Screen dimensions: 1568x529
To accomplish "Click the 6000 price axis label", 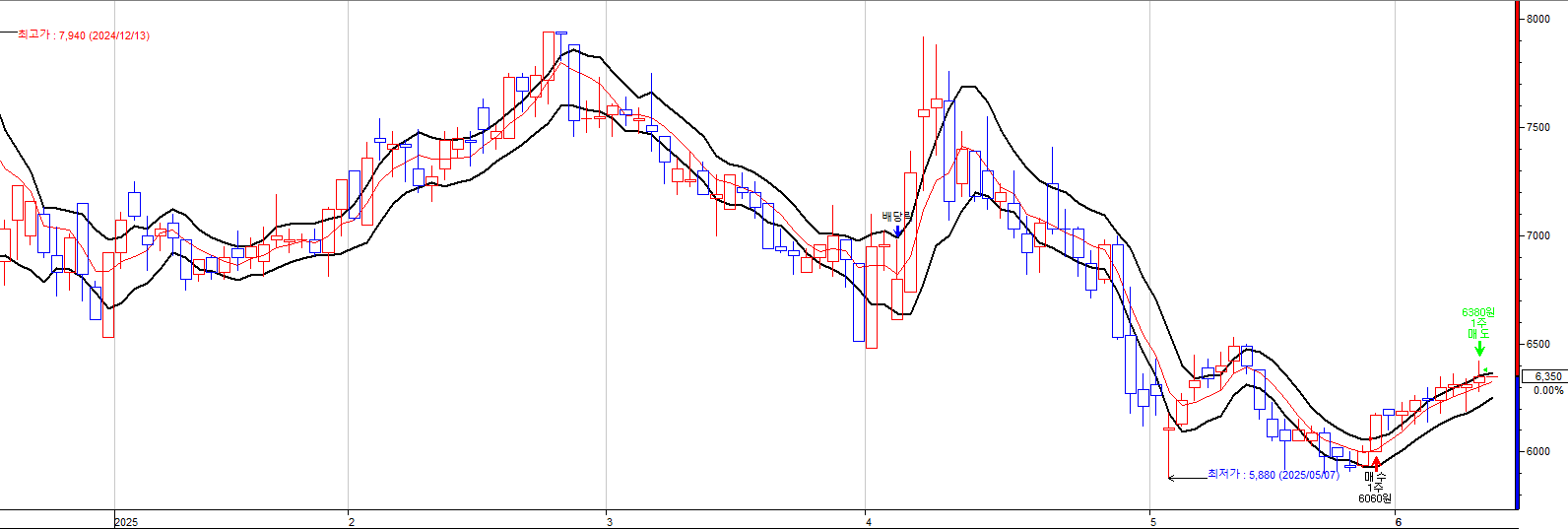I will click(1538, 452).
